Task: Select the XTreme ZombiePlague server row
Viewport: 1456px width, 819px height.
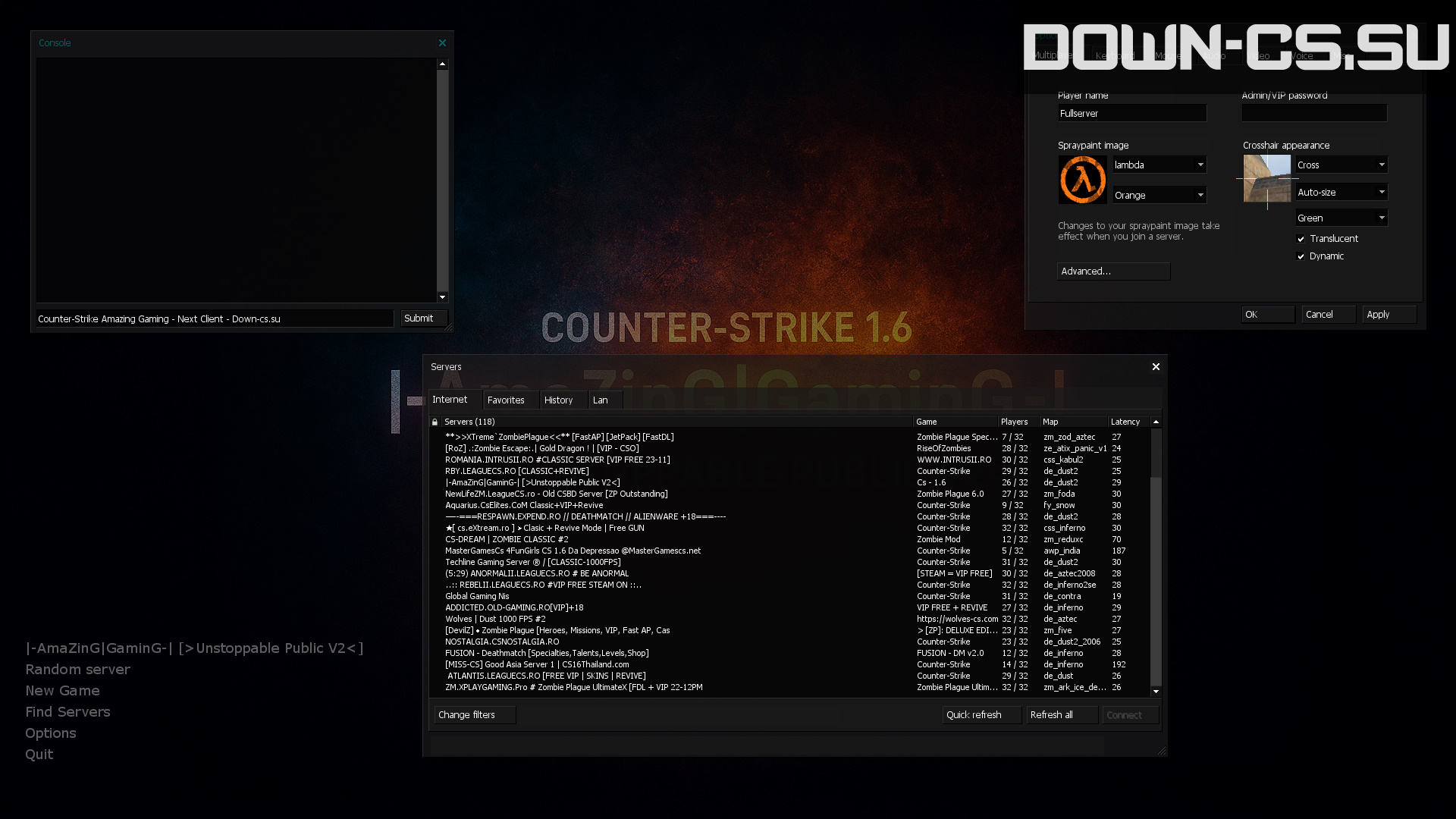Action: pos(789,437)
